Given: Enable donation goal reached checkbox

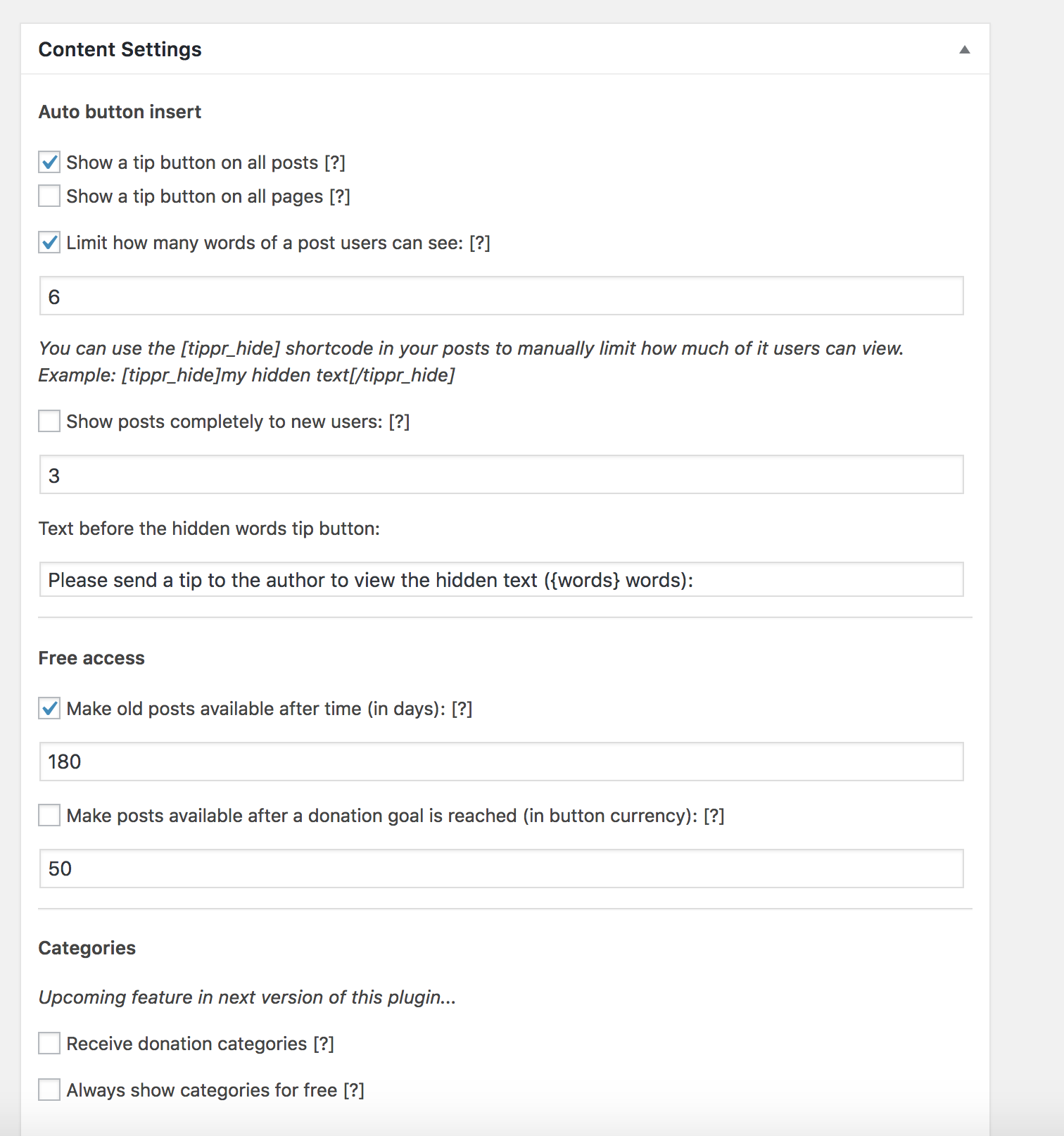Looking at the screenshot, I should [x=49, y=815].
